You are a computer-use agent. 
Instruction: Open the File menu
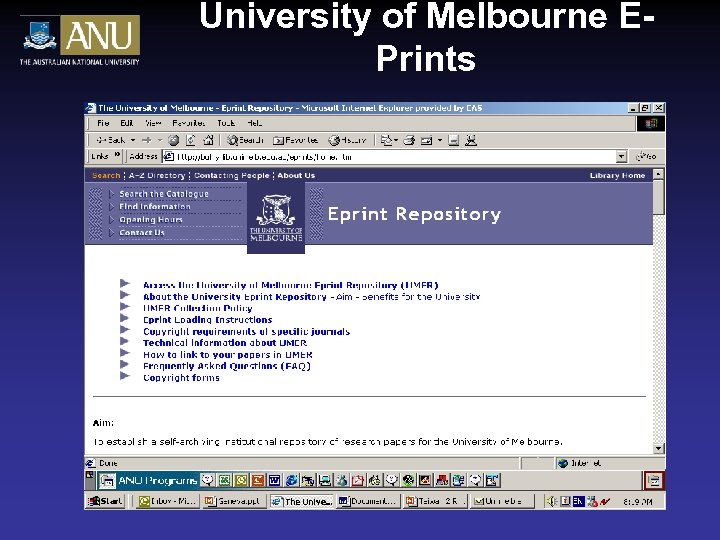103,123
